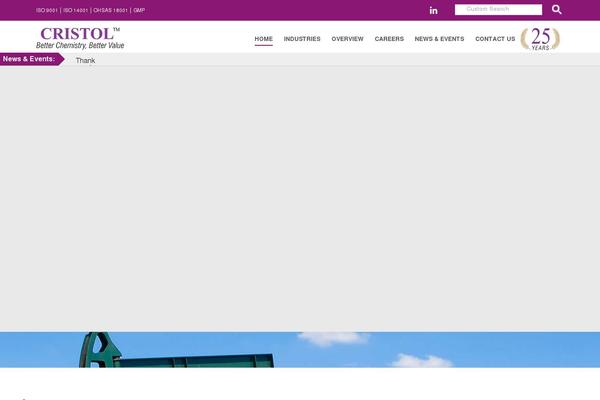600x400 pixels.
Task: Open the NEWS & EVENTS menu item
Action: (x=439, y=39)
